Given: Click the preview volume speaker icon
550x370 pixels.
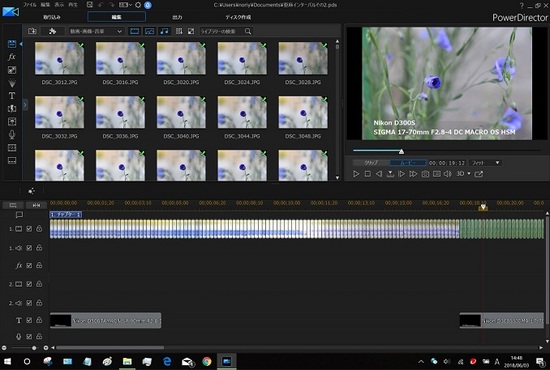Looking at the screenshot, I should coord(448,174).
